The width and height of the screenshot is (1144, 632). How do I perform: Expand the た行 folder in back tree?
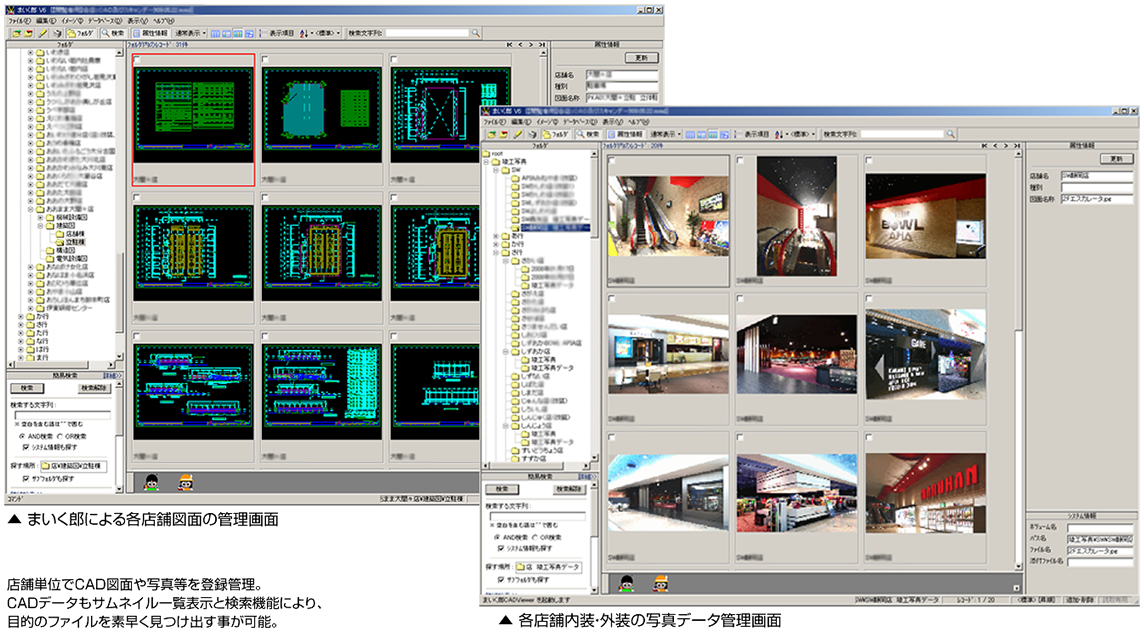point(21,334)
